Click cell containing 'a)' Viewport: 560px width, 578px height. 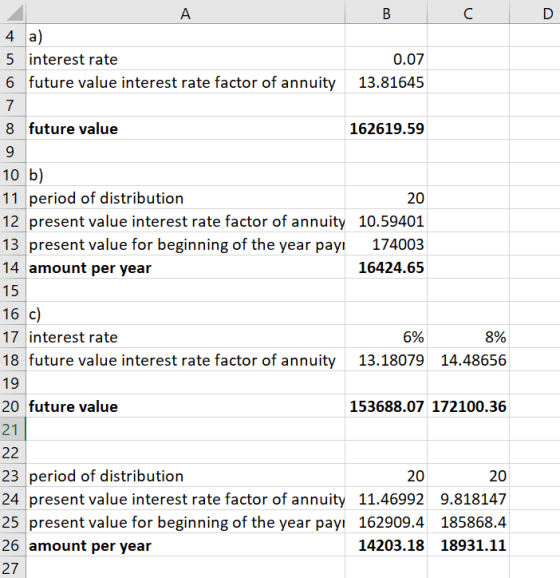click(x=185, y=36)
